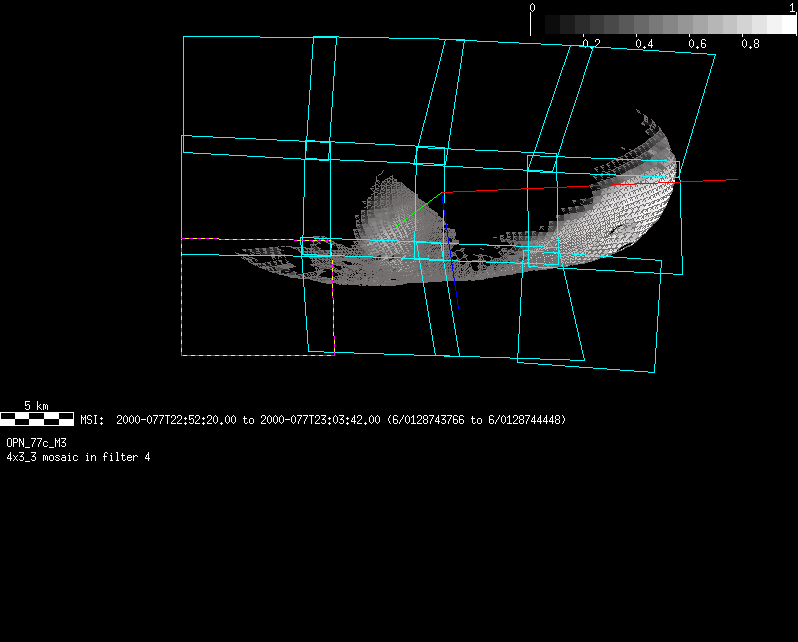Click the 0.8 tick label on colorbar
The width and height of the screenshot is (798, 642).
(750, 45)
